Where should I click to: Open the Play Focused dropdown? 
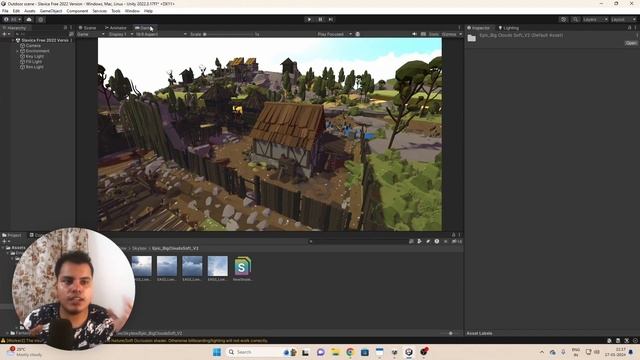334,34
